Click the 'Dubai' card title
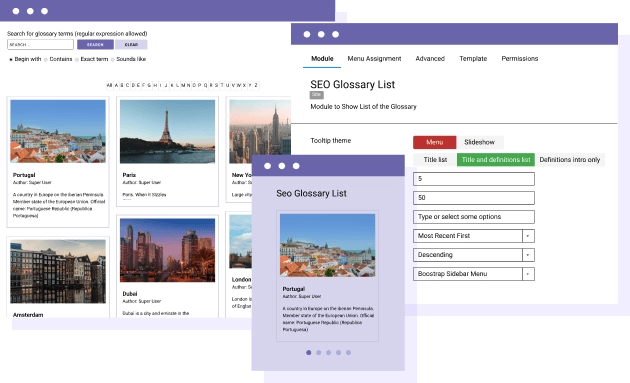This screenshot has width=630, height=383. [x=130, y=294]
